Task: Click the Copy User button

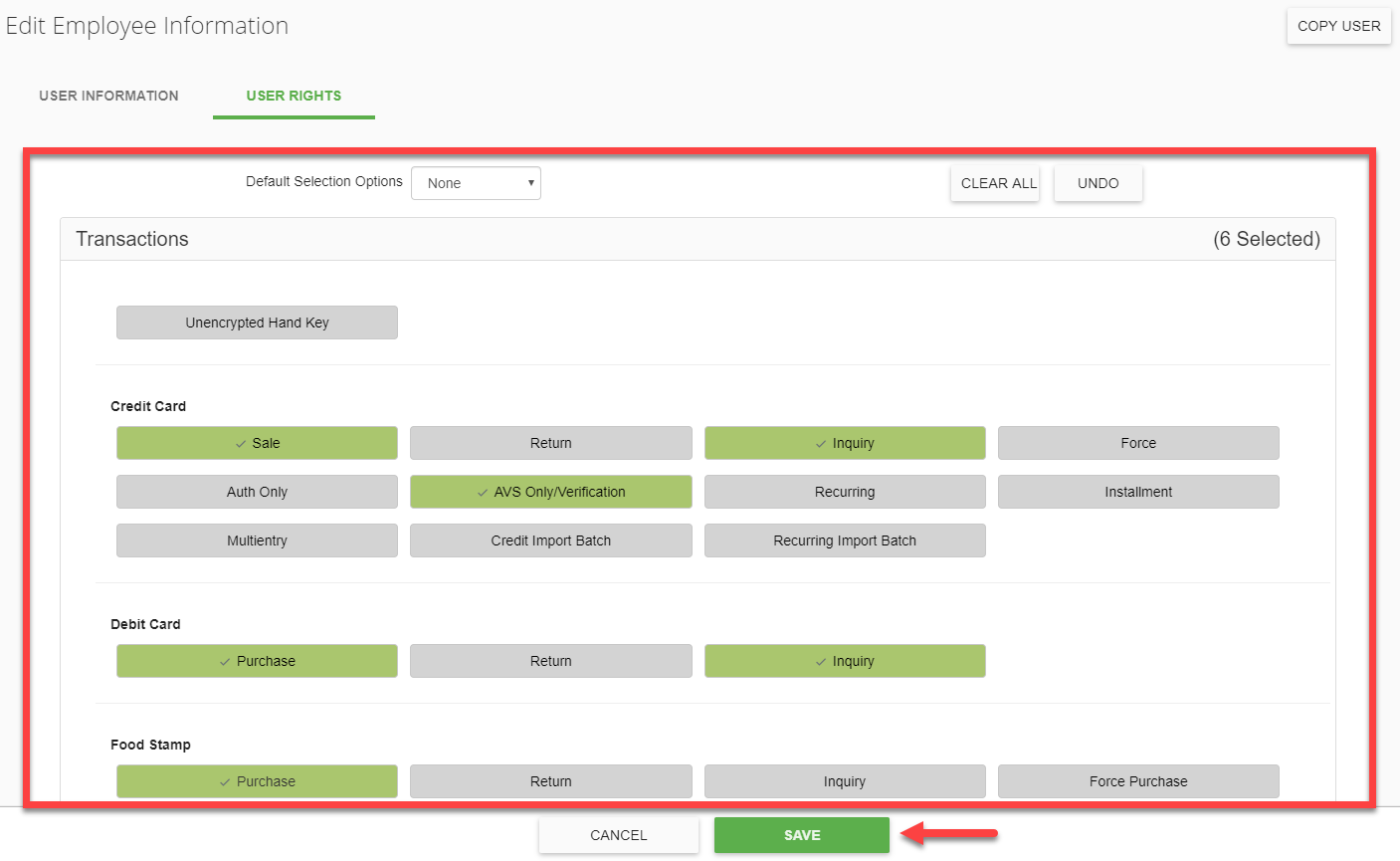Action: (1338, 26)
